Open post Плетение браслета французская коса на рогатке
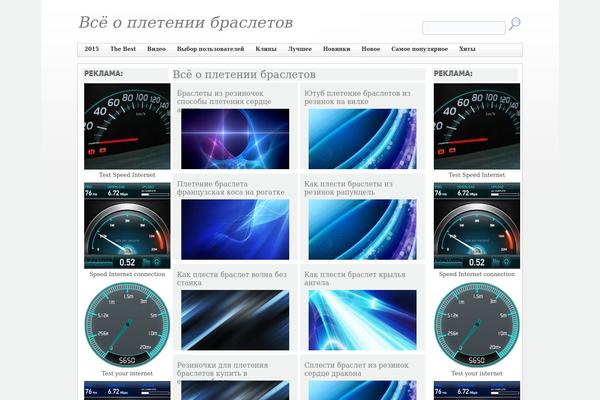This screenshot has width=600, height=400. (x=231, y=188)
